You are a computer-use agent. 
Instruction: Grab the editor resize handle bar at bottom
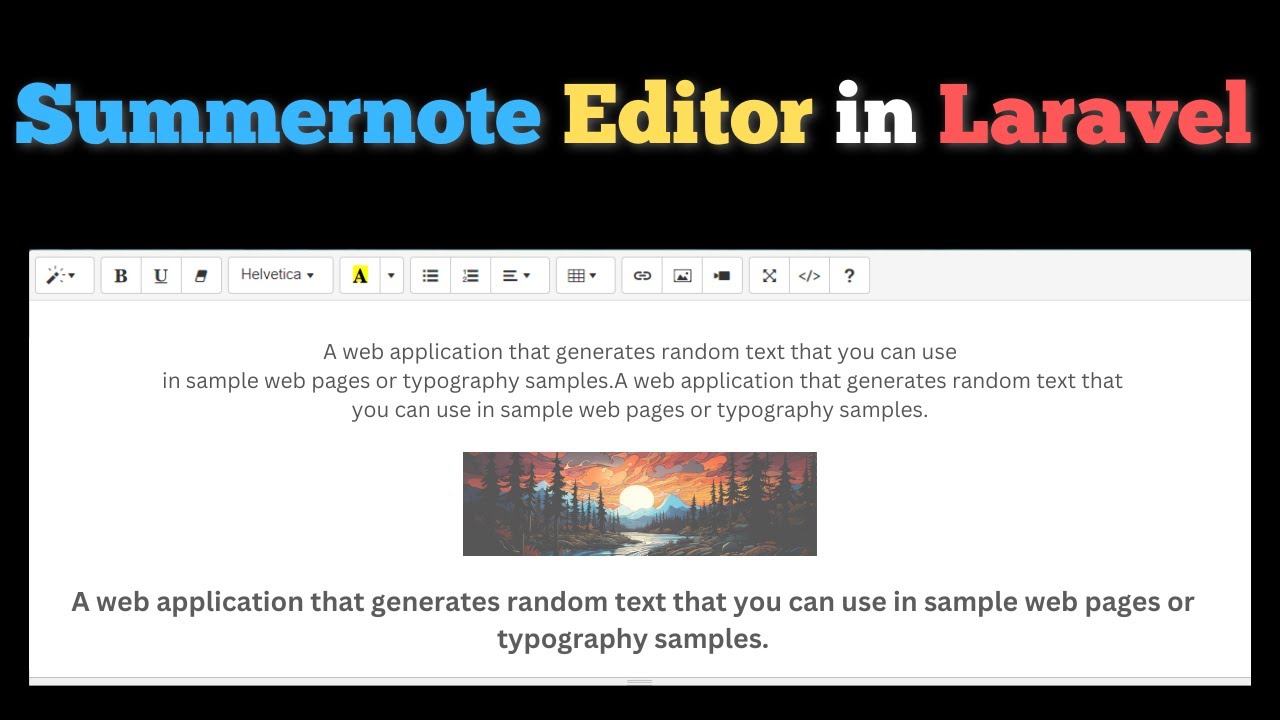point(640,681)
